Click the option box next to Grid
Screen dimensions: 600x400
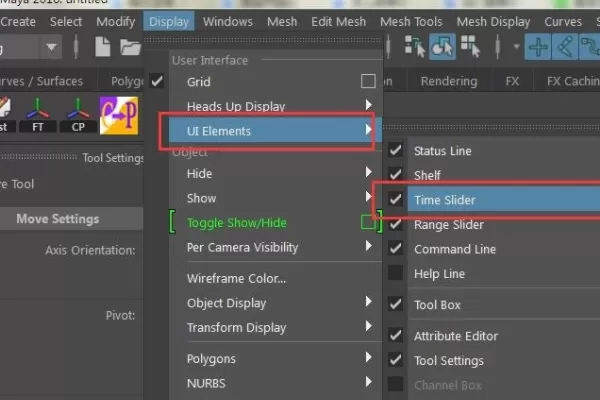[368, 81]
